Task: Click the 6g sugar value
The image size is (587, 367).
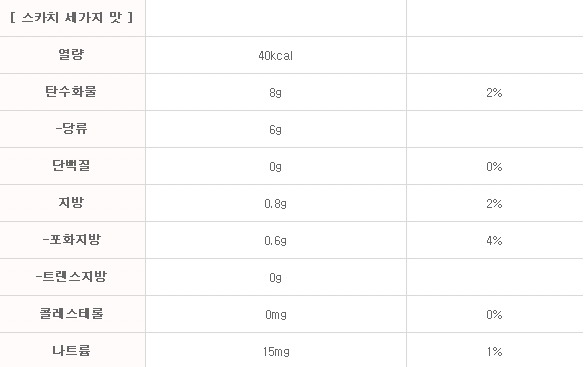Action: click(x=276, y=130)
